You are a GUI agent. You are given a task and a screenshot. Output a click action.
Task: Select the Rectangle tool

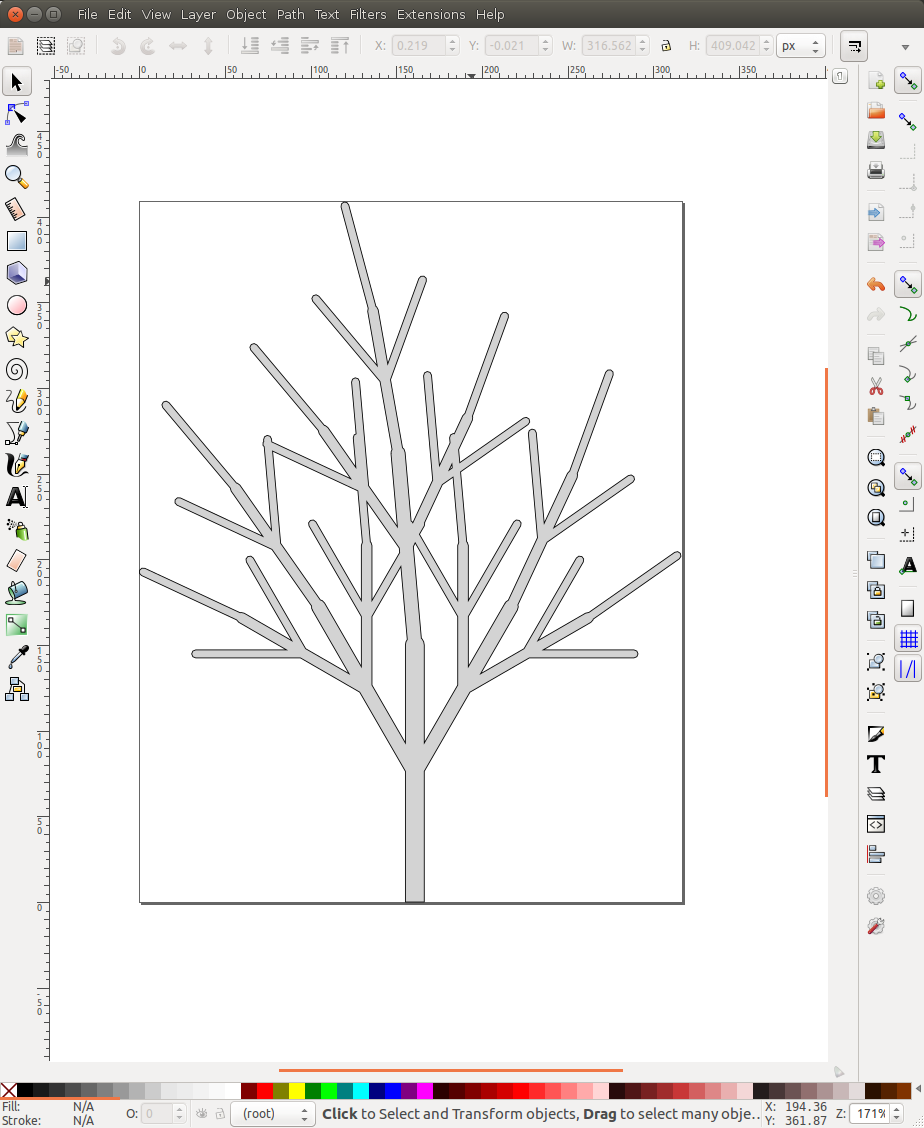coord(16,240)
